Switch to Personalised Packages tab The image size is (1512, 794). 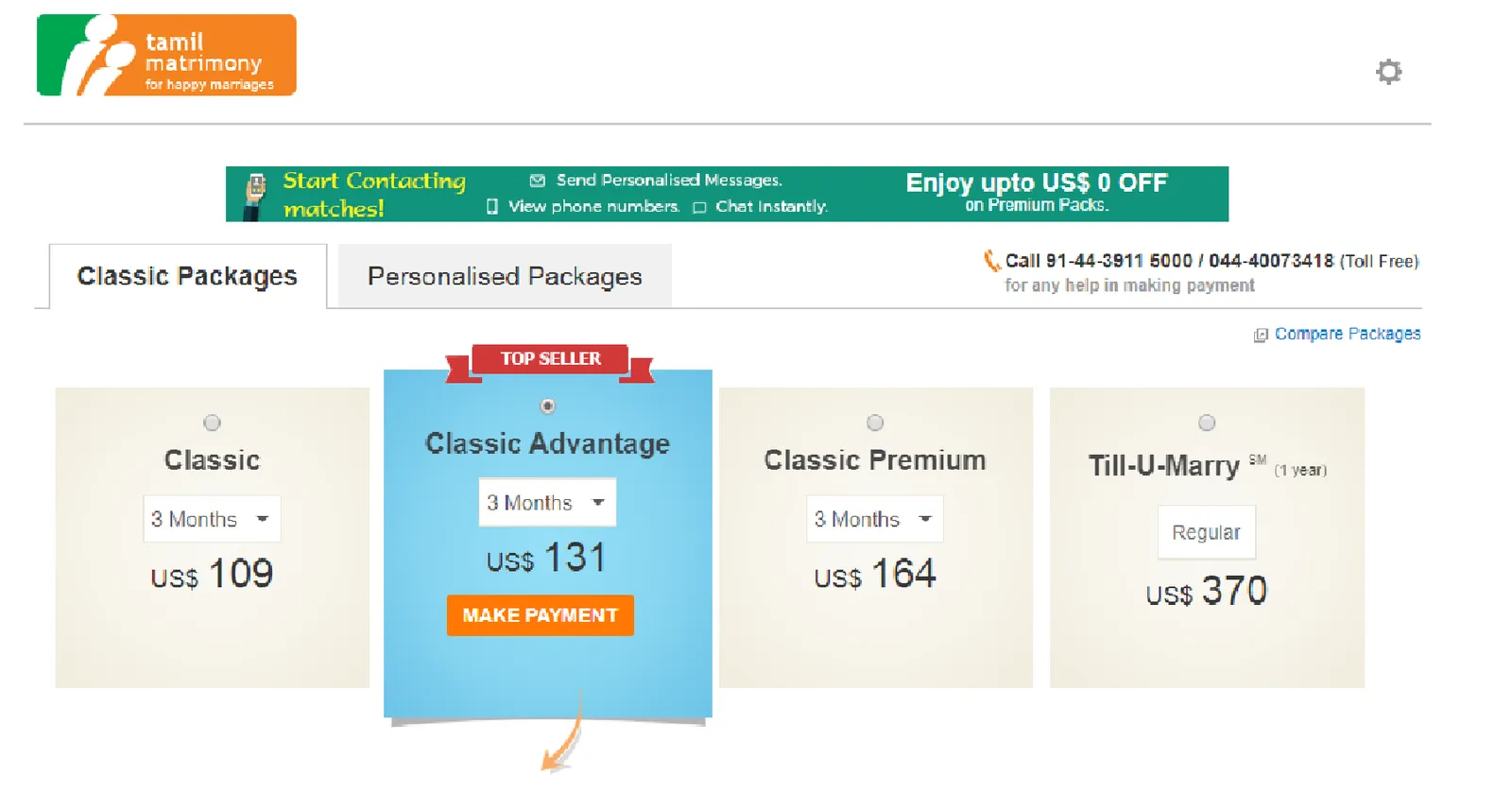point(505,276)
